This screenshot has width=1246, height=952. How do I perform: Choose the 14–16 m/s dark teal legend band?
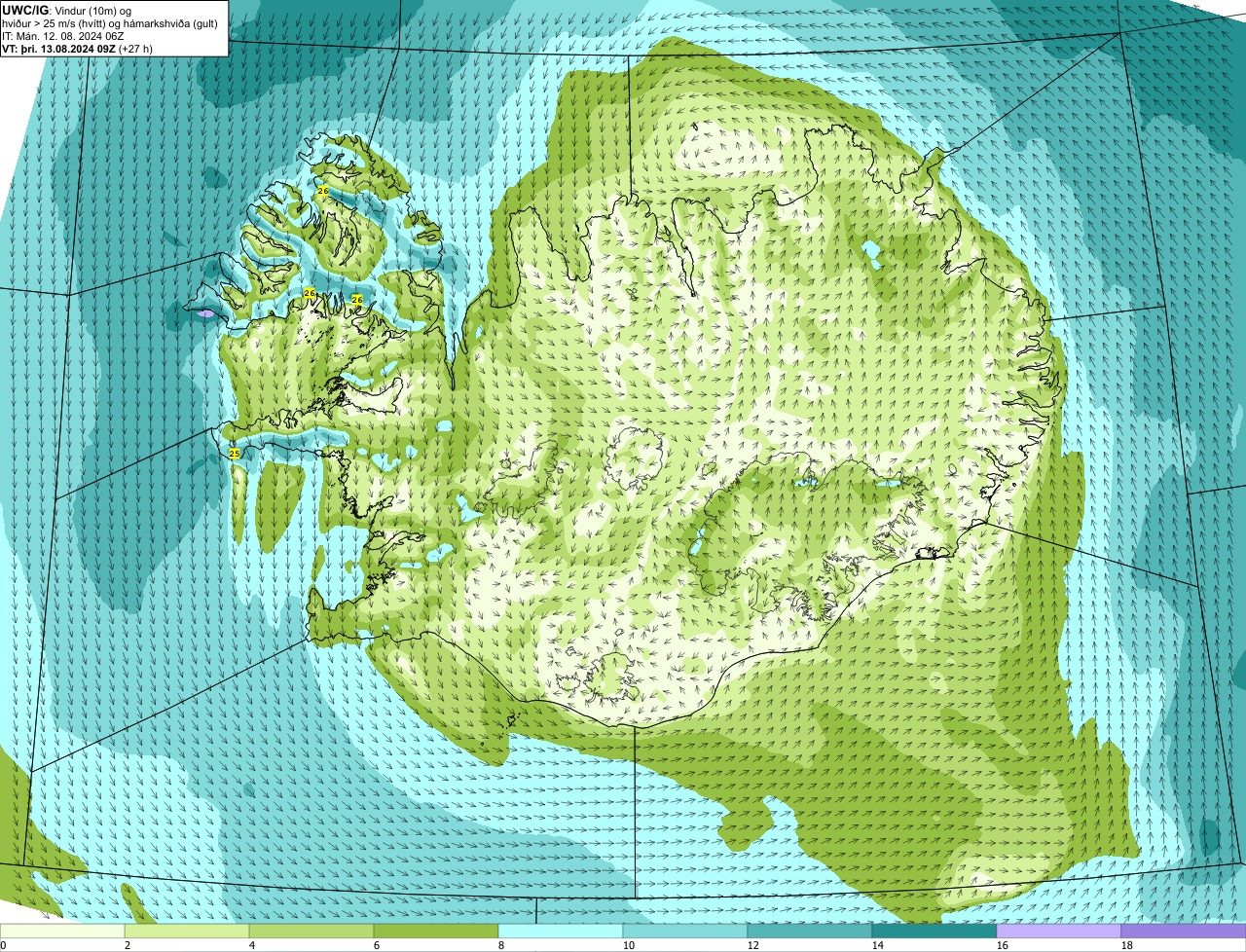934,932
